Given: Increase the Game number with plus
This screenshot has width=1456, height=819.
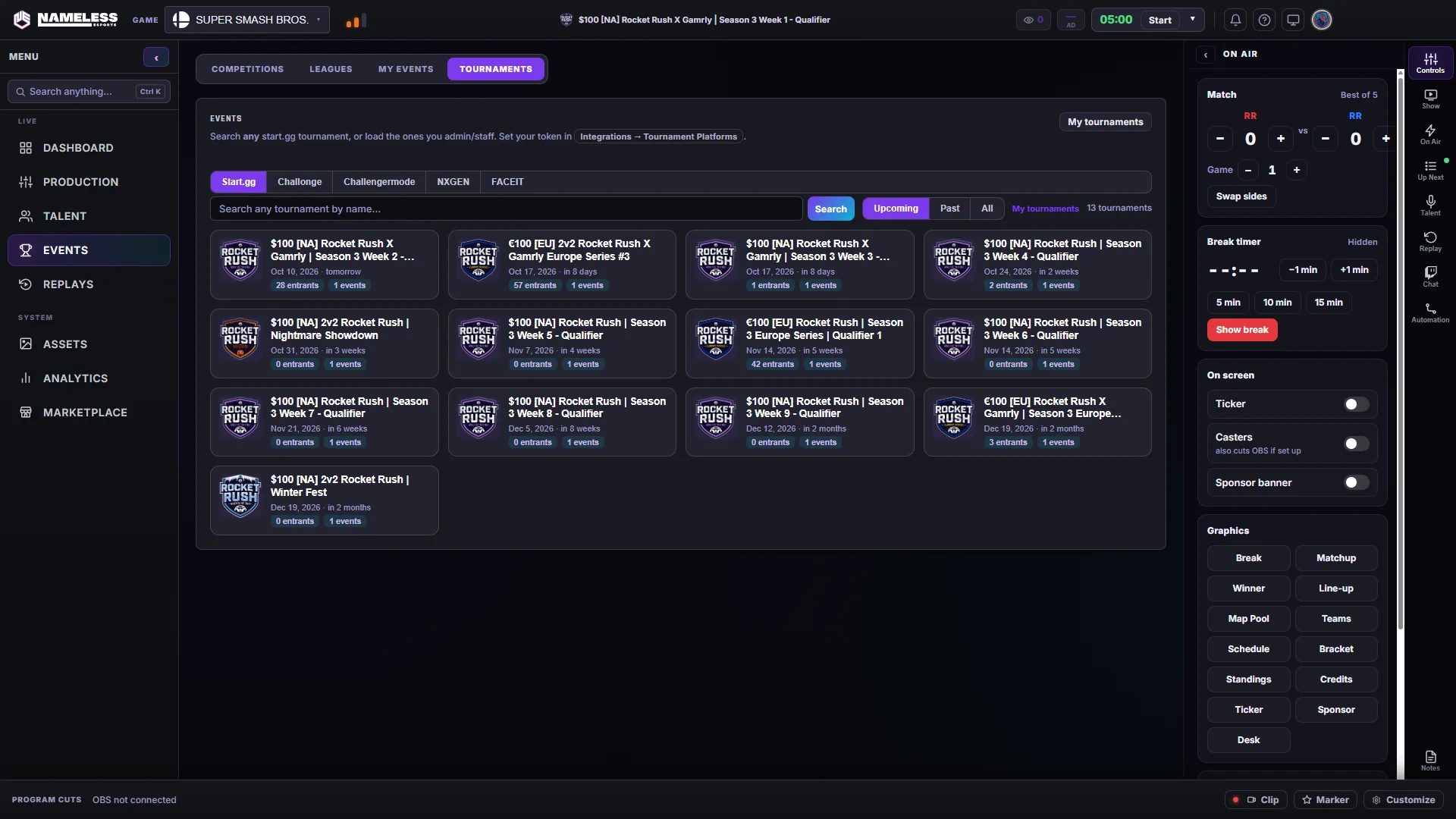Looking at the screenshot, I should click(1297, 170).
